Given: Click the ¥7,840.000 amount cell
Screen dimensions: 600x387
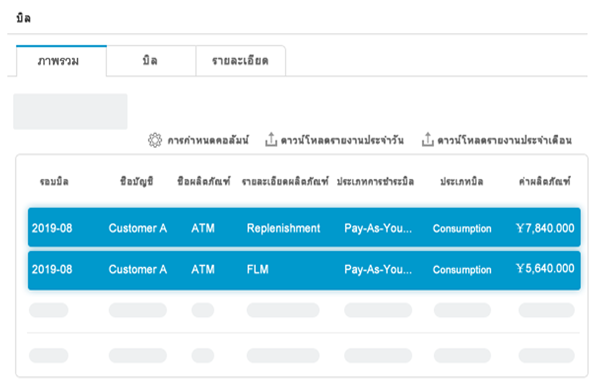Looking at the screenshot, I should [x=545, y=228].
